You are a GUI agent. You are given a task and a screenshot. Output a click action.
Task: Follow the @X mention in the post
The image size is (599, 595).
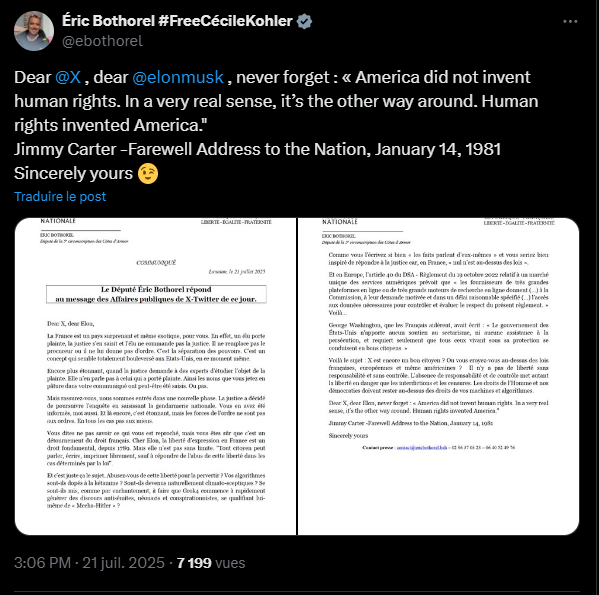tap(68, 77)
